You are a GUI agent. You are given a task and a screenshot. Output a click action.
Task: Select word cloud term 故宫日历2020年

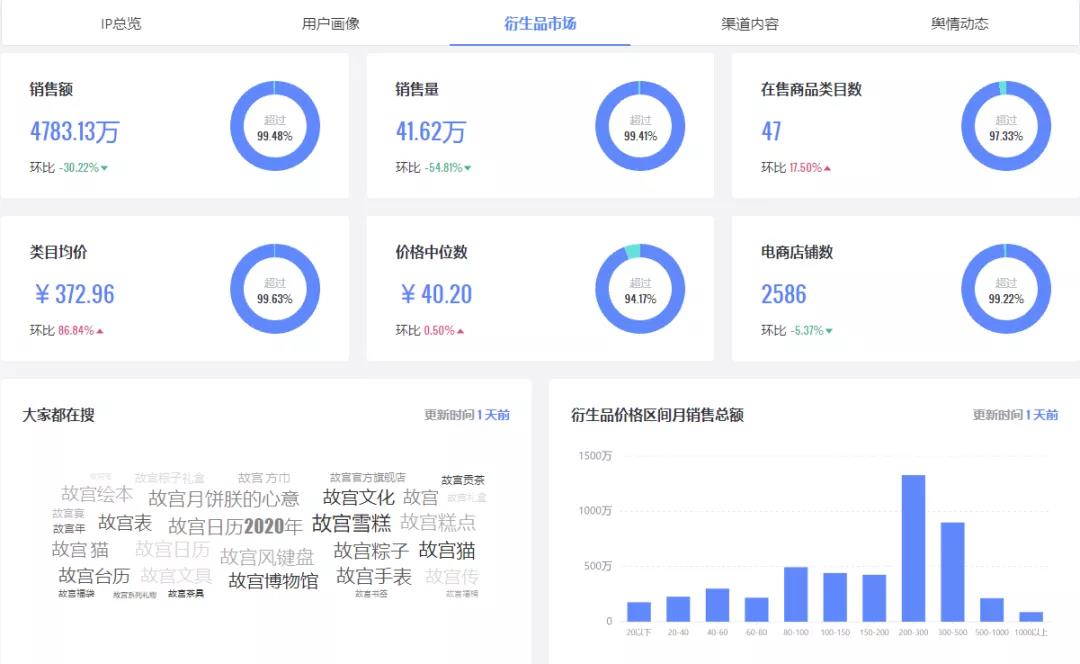coord(236,526)
